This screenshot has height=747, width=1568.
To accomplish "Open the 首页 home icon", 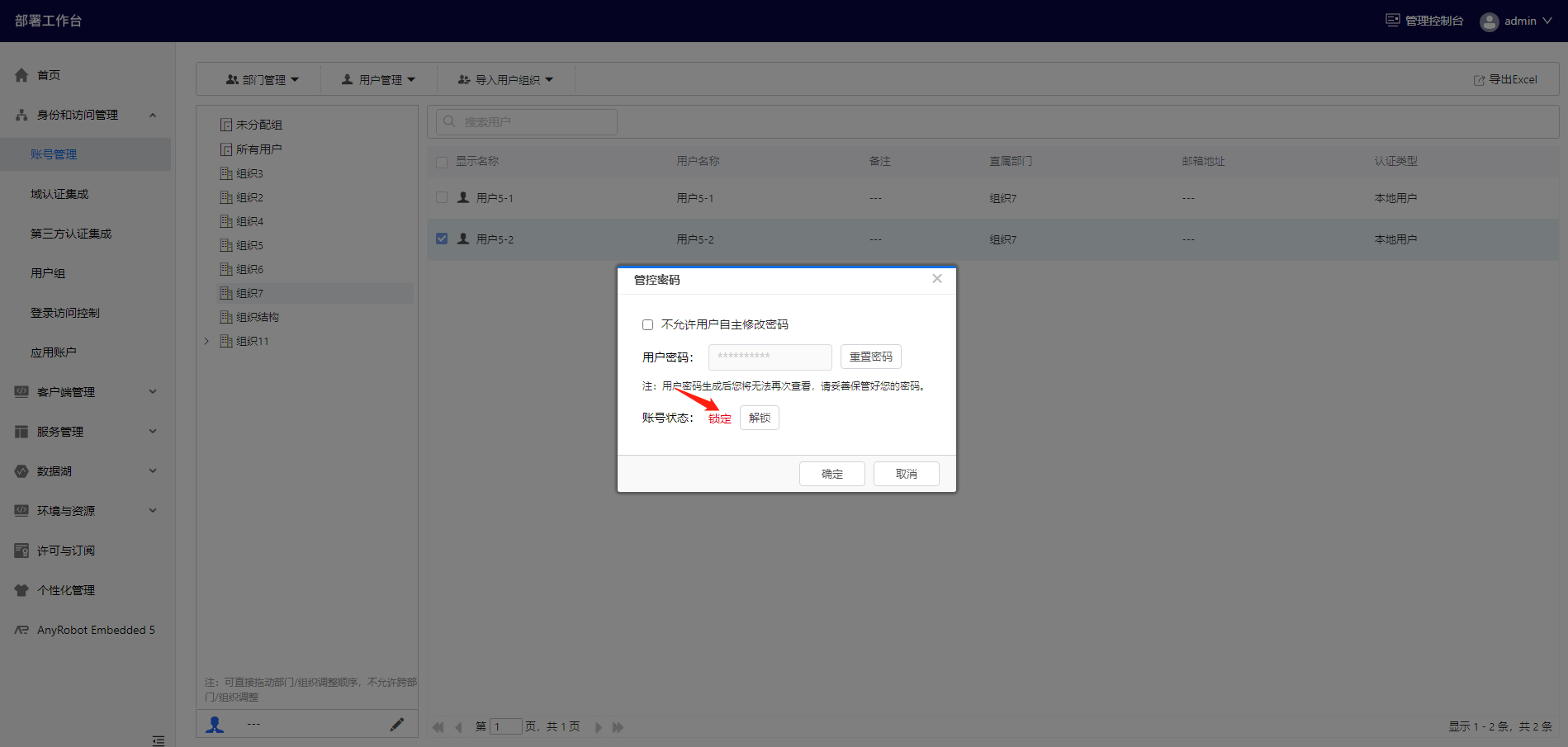I will click(21, 75).
